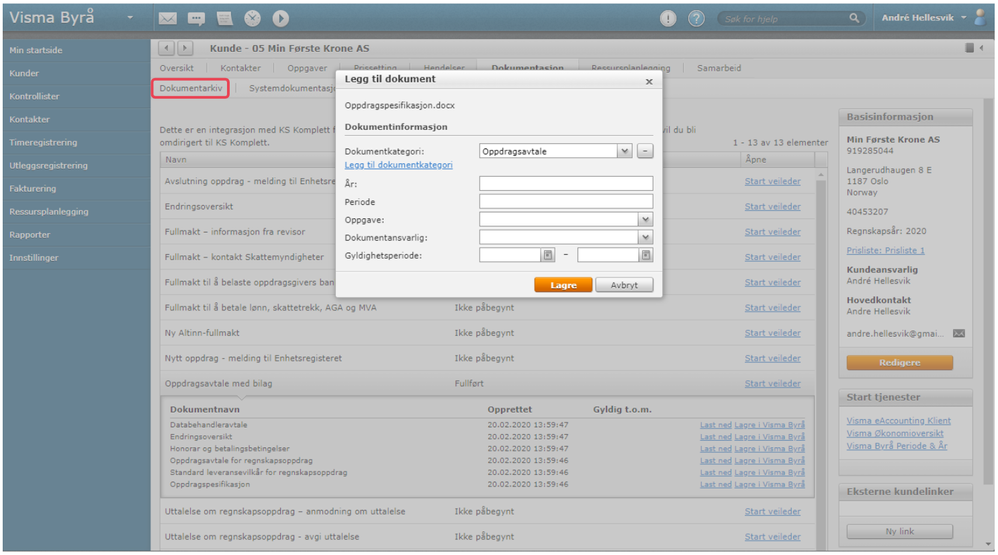Click the Søk for hjelp search field
This screenshot has width=998, height=555.
(784, 18)
